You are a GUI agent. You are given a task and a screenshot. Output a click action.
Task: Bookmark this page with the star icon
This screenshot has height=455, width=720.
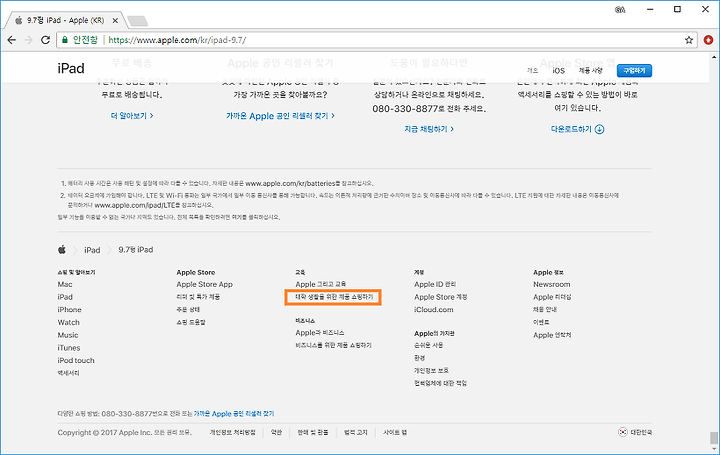(x=689, y=40)
